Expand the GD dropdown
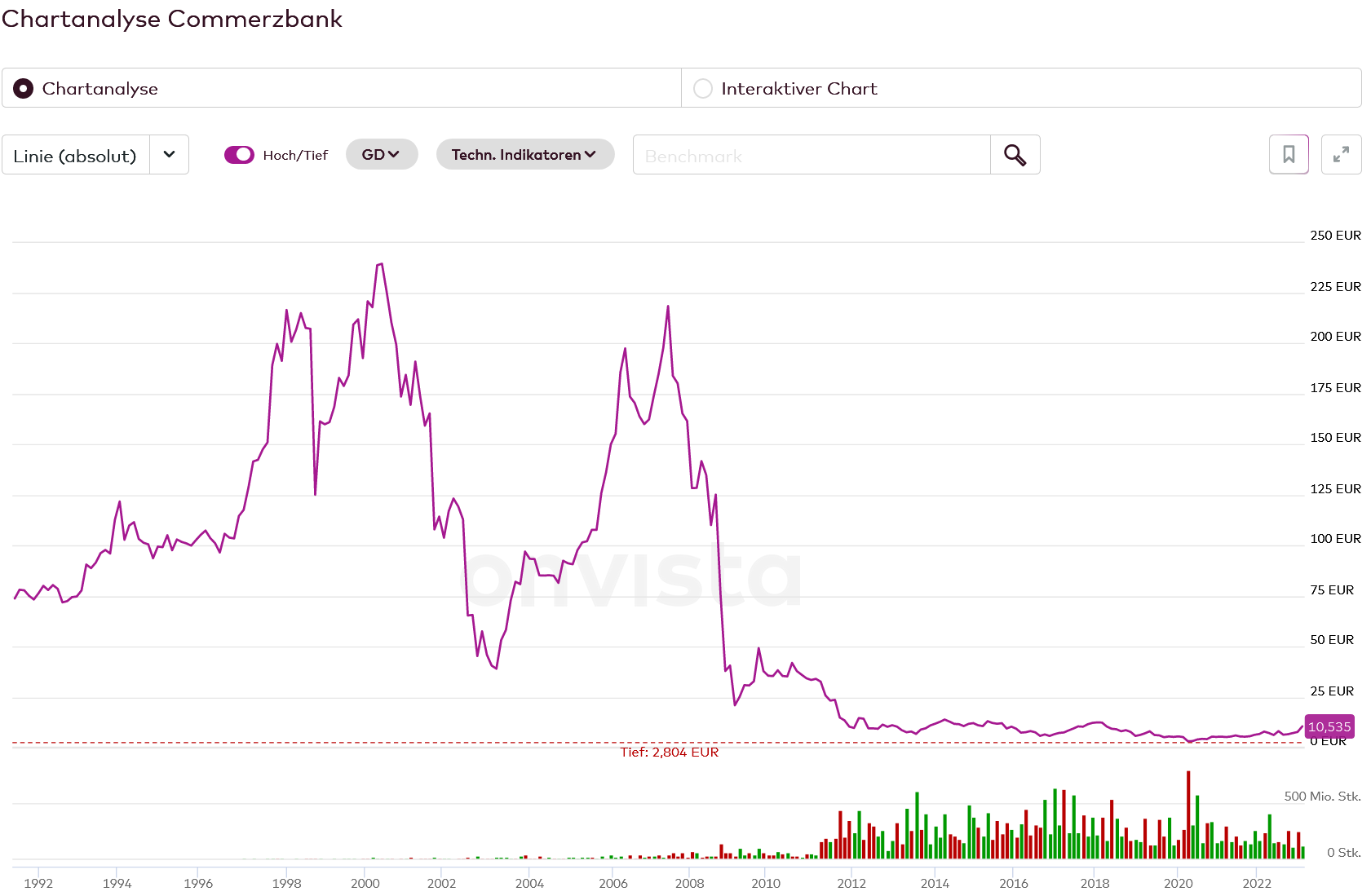Viewport: 1371px width, 896px height. pyautogui.click(x=381, y=155)
